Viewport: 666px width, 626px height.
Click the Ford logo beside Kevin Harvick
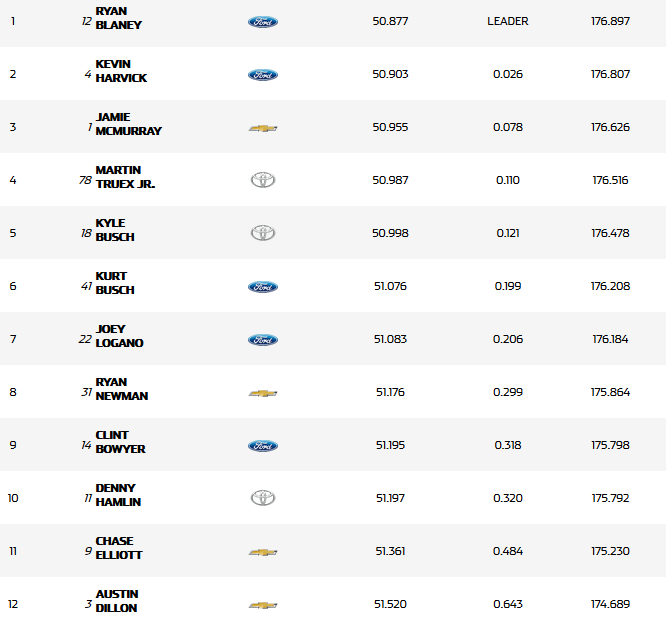coord(262,75)
